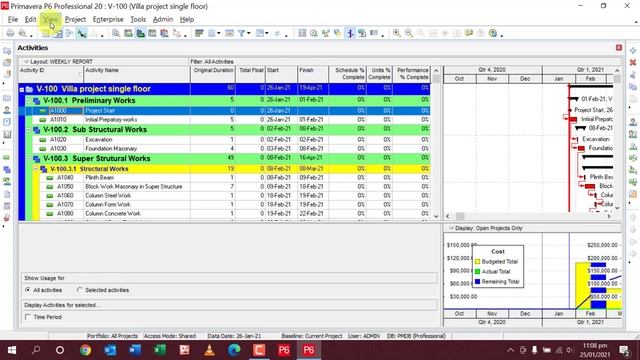This screenshot has width=640, height=360.
Task: Click the Resources person icon in left sidebar
Action: point(7,110)
